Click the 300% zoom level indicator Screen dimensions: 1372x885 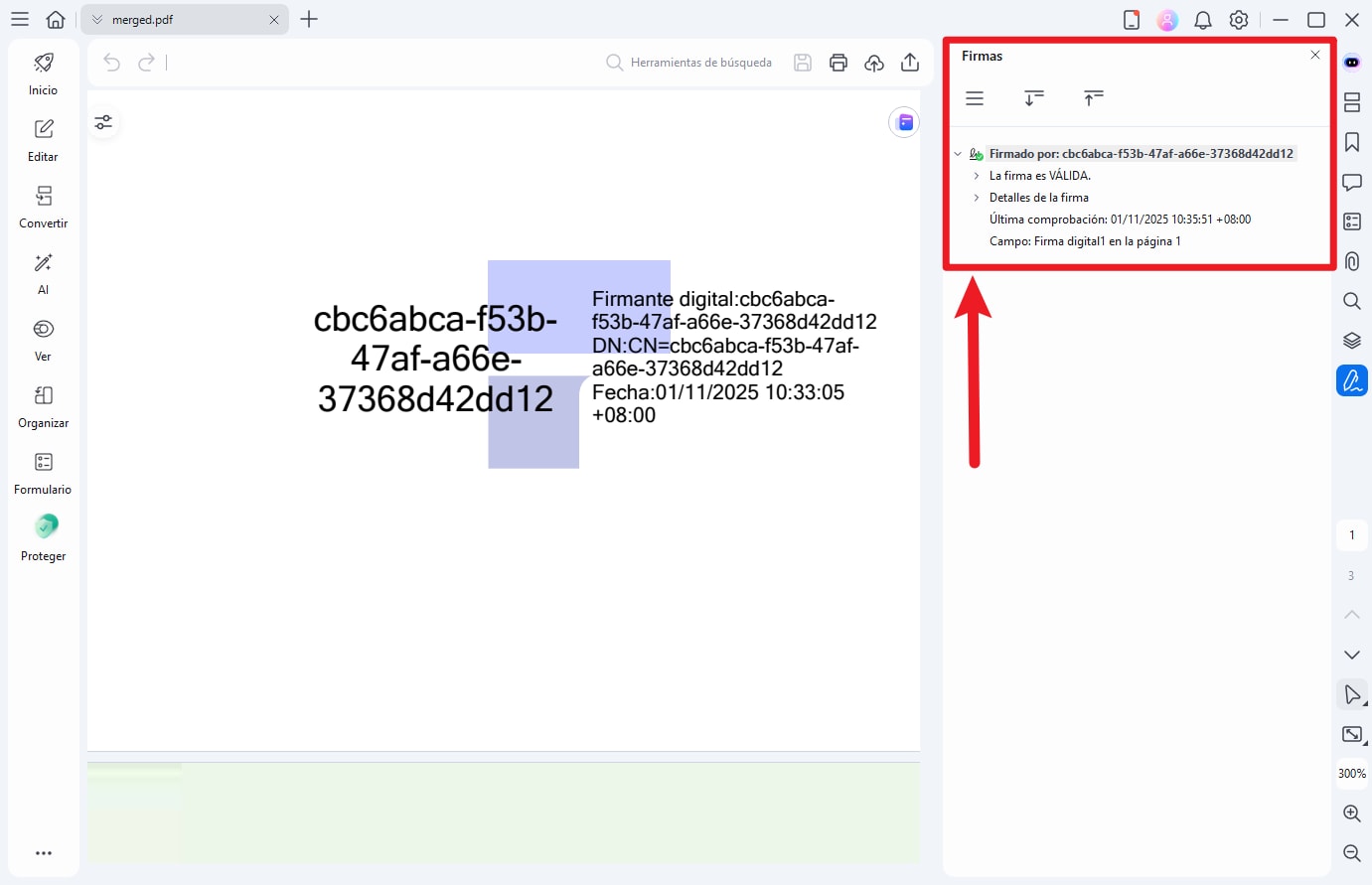(1351, 773)
